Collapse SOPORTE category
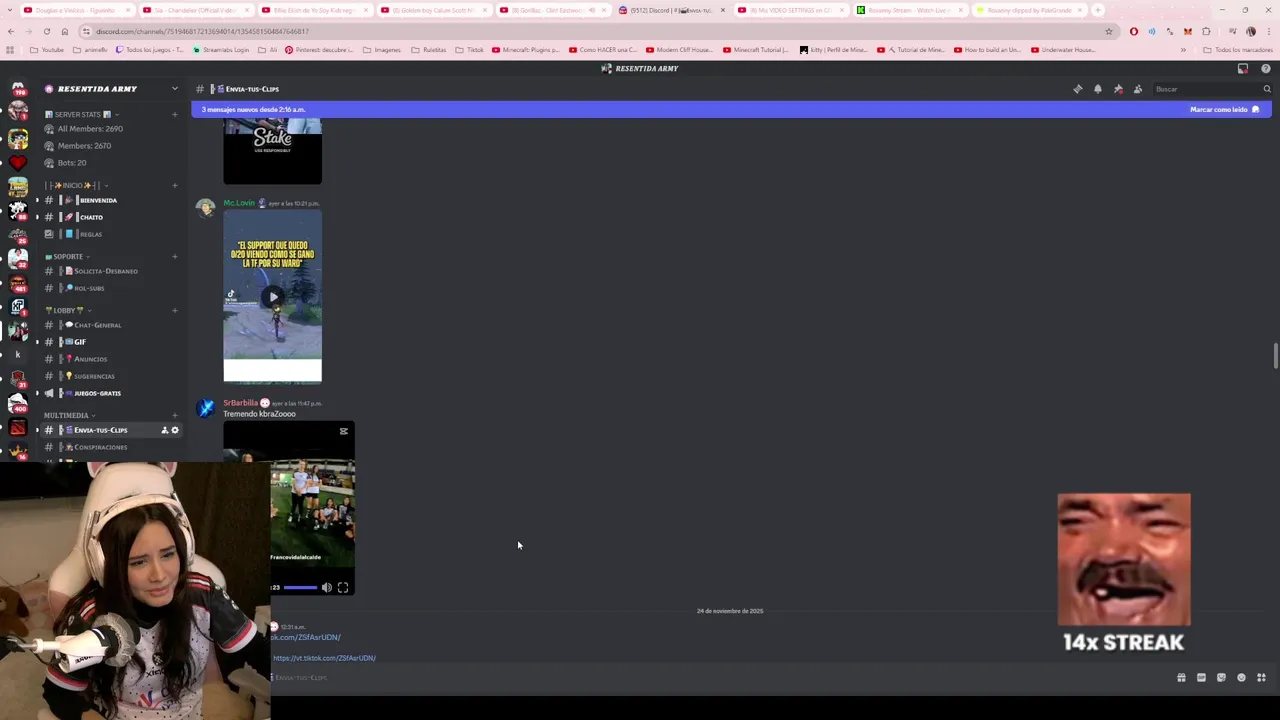 pyautogui.click(x=67, y=256)
